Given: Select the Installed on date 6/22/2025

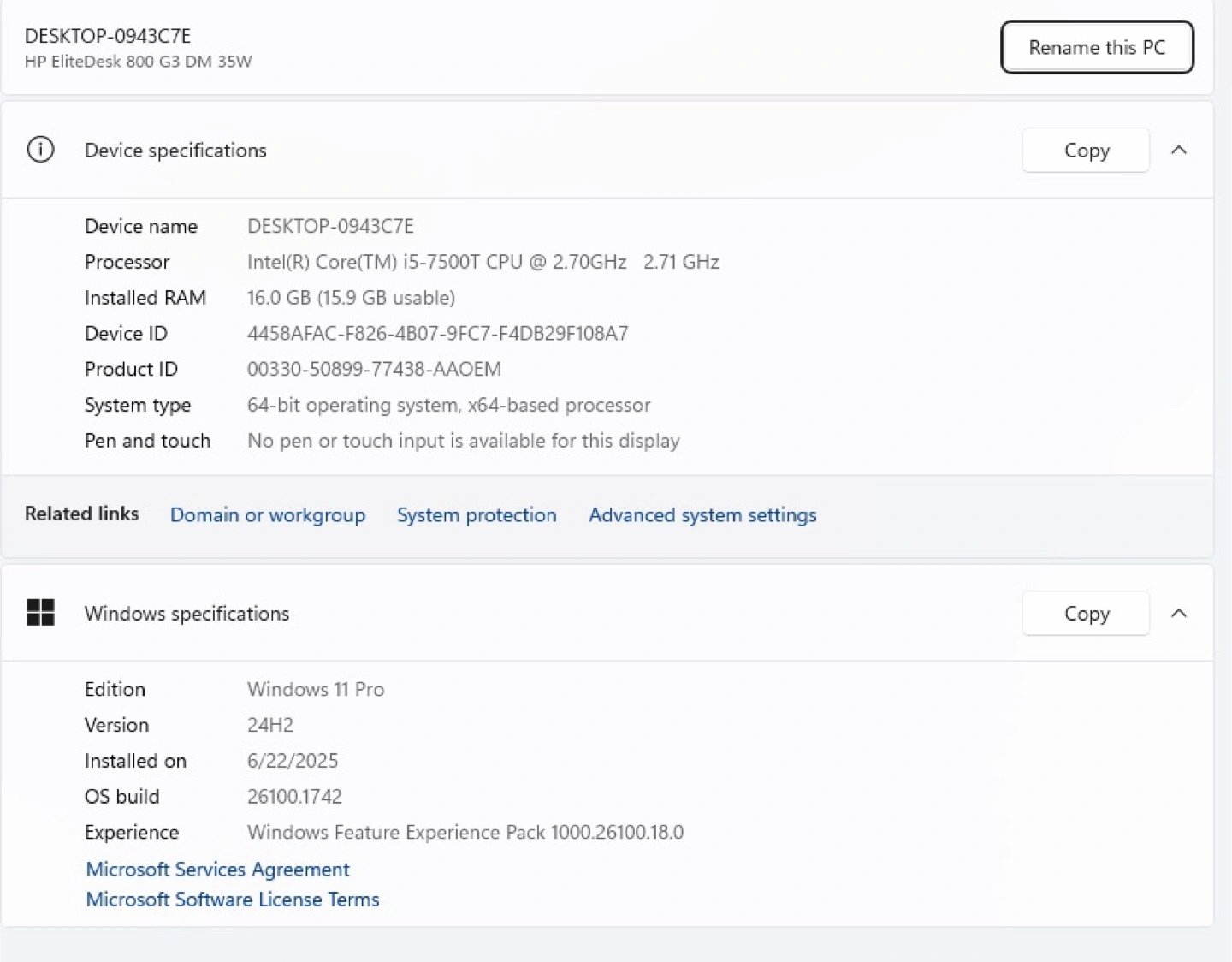Looking at the screenshot, I should tap(293, 762).
